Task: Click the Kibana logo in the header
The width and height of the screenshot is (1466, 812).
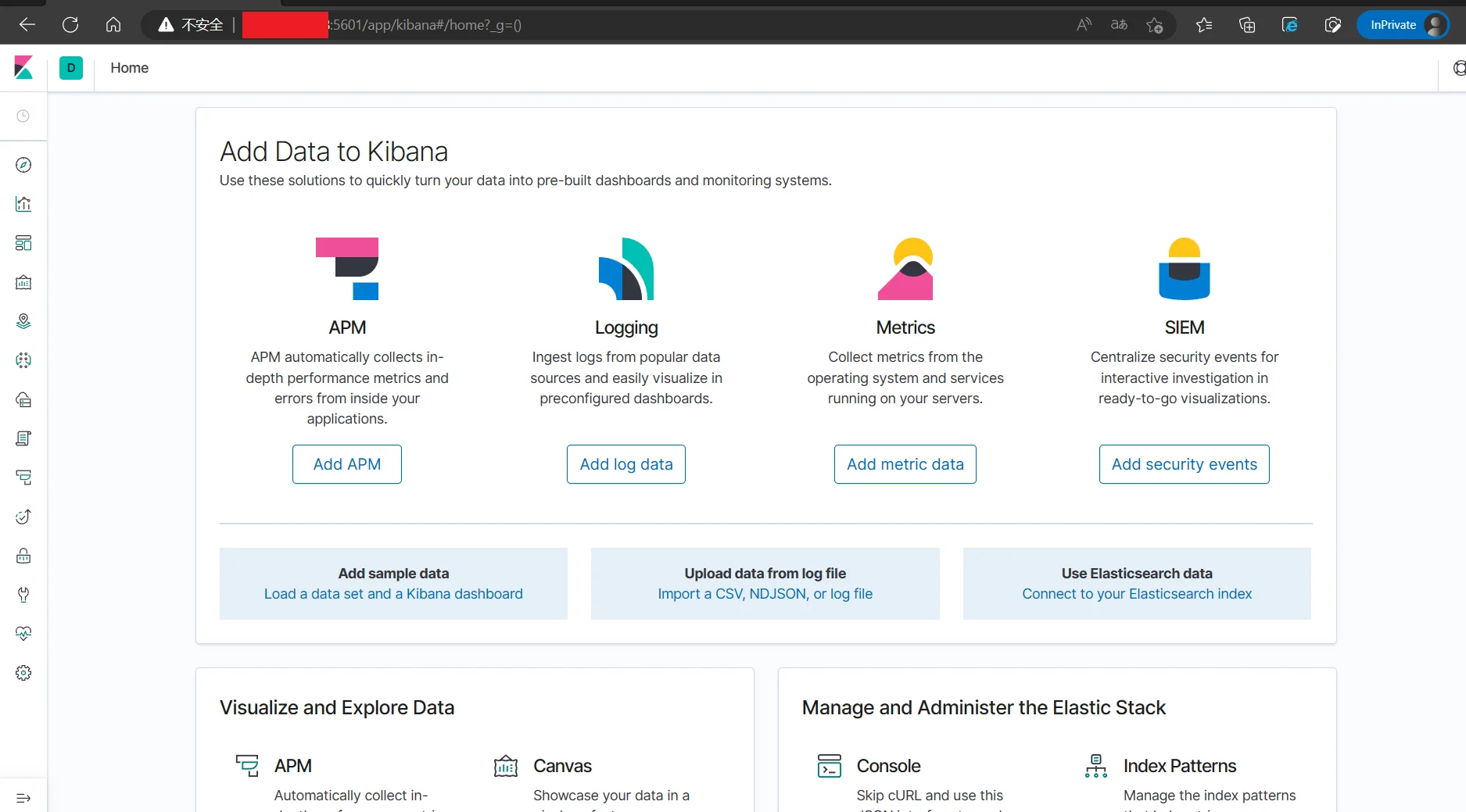Action: (x=23, y=68)
